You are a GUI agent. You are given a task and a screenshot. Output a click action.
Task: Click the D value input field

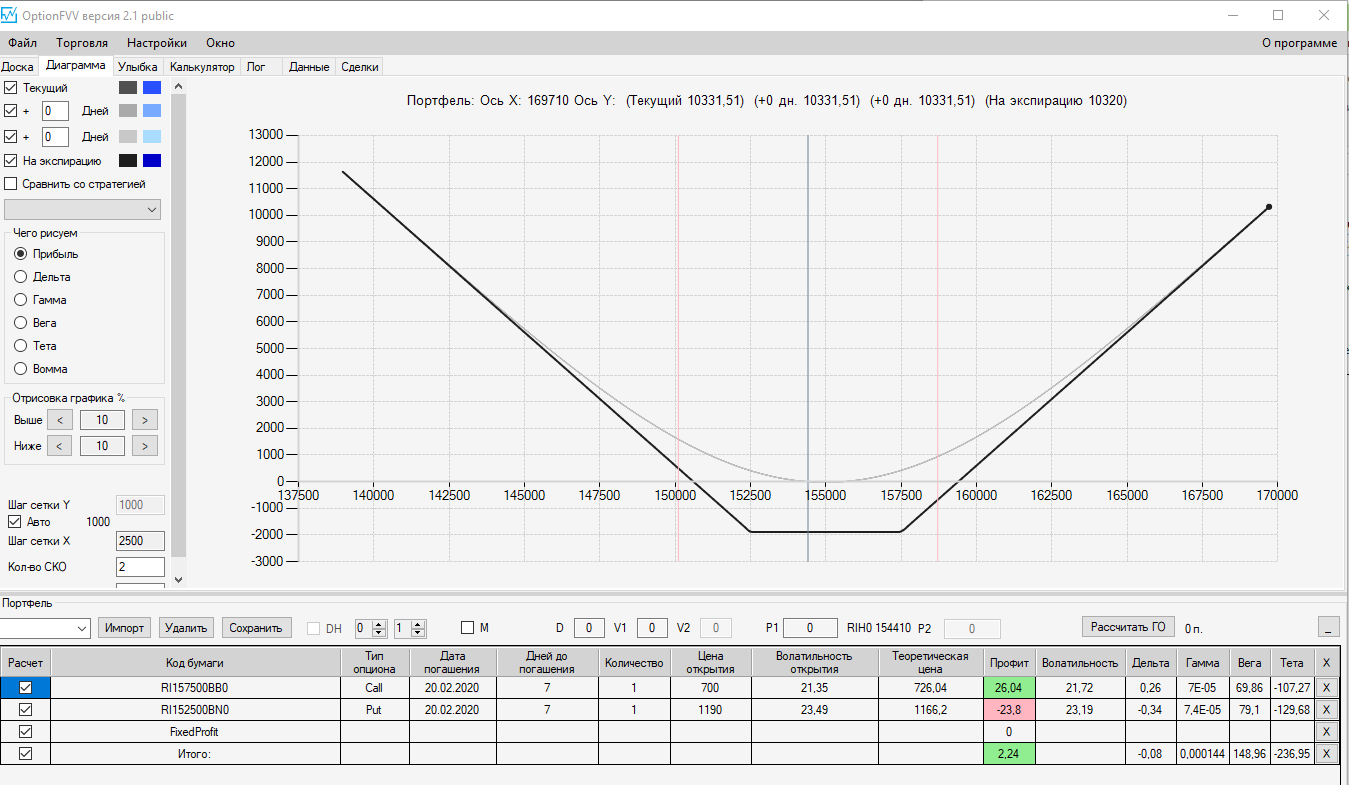pyautogui.click(x=589, y=628)
